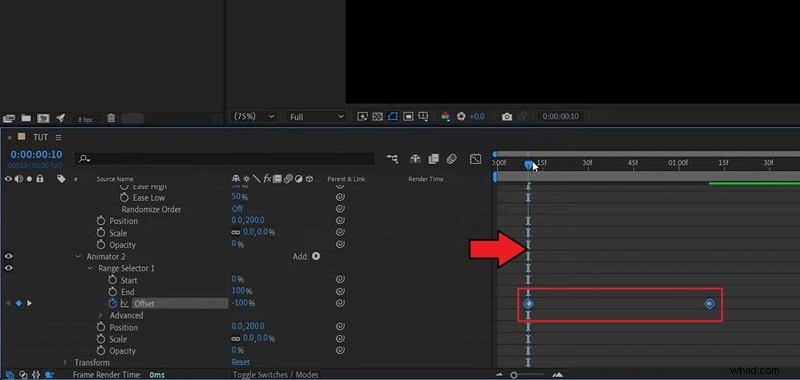Click the timeline current time 0:00:00:10

point(36,155)
